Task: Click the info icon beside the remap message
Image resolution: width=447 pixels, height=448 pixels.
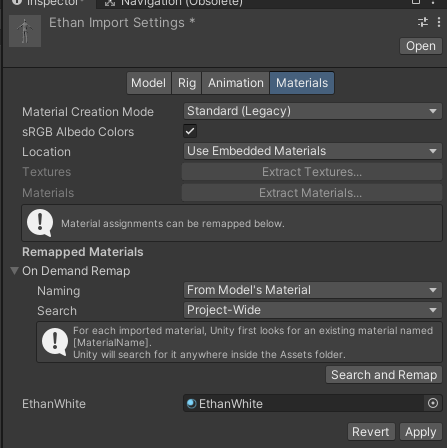Action: (40, 223)
